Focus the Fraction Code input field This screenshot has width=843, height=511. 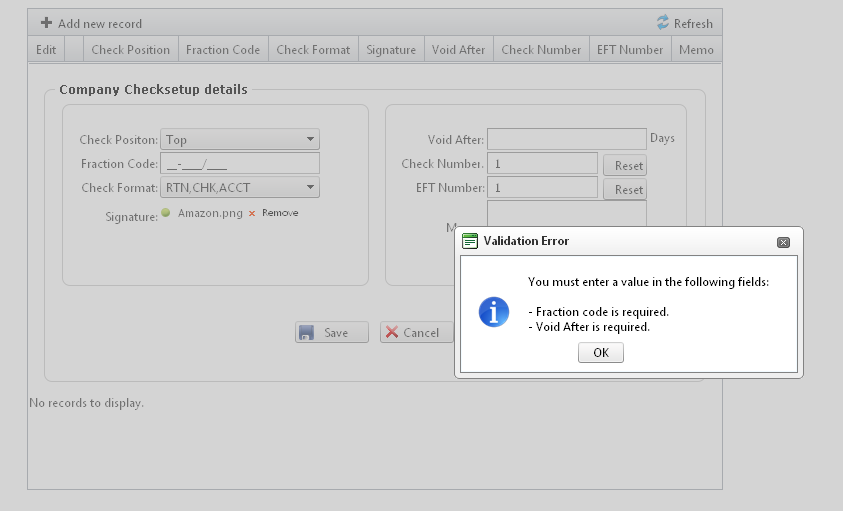click(240, 164)
